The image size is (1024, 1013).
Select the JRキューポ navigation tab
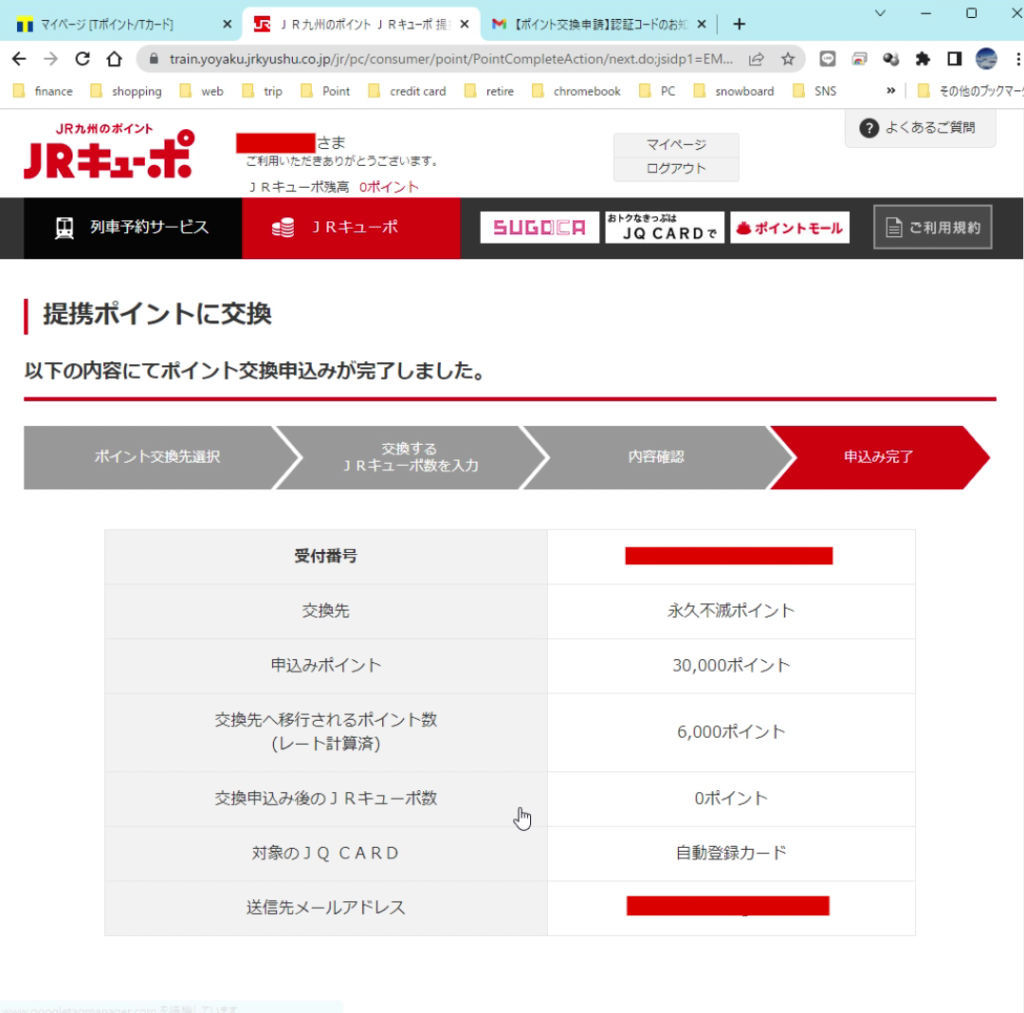coord(351,227)
